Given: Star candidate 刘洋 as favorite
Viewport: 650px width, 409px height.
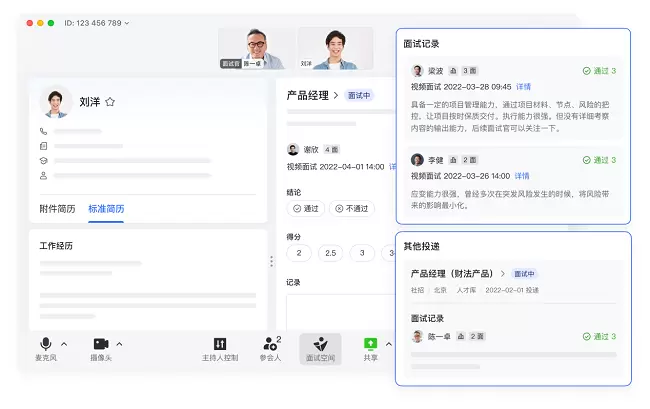Looking at the screenshot, I should [111, 102].
